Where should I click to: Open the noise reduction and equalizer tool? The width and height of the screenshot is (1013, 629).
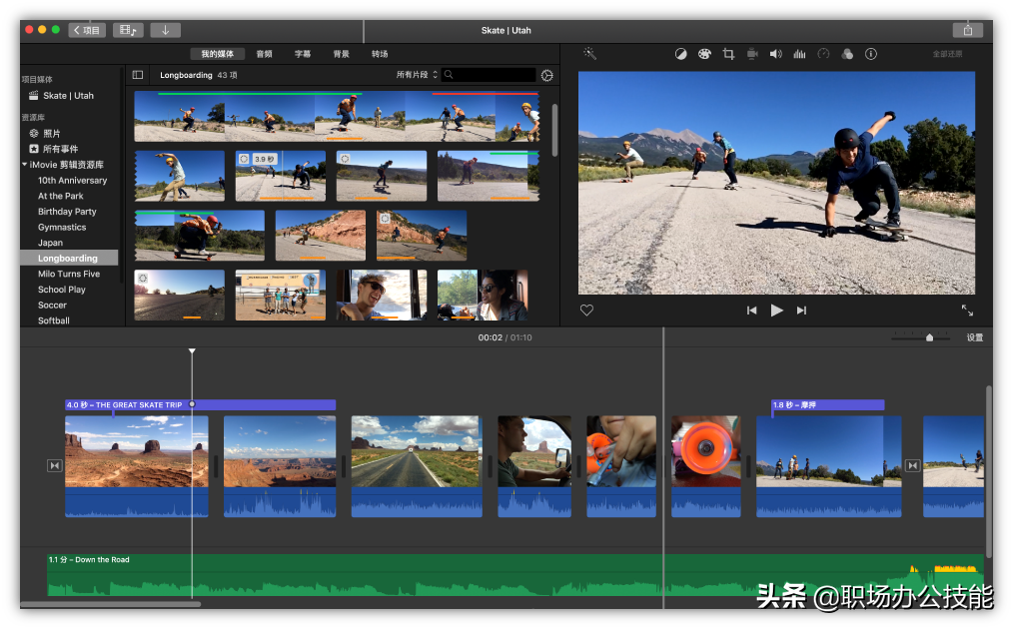(799, 54)
